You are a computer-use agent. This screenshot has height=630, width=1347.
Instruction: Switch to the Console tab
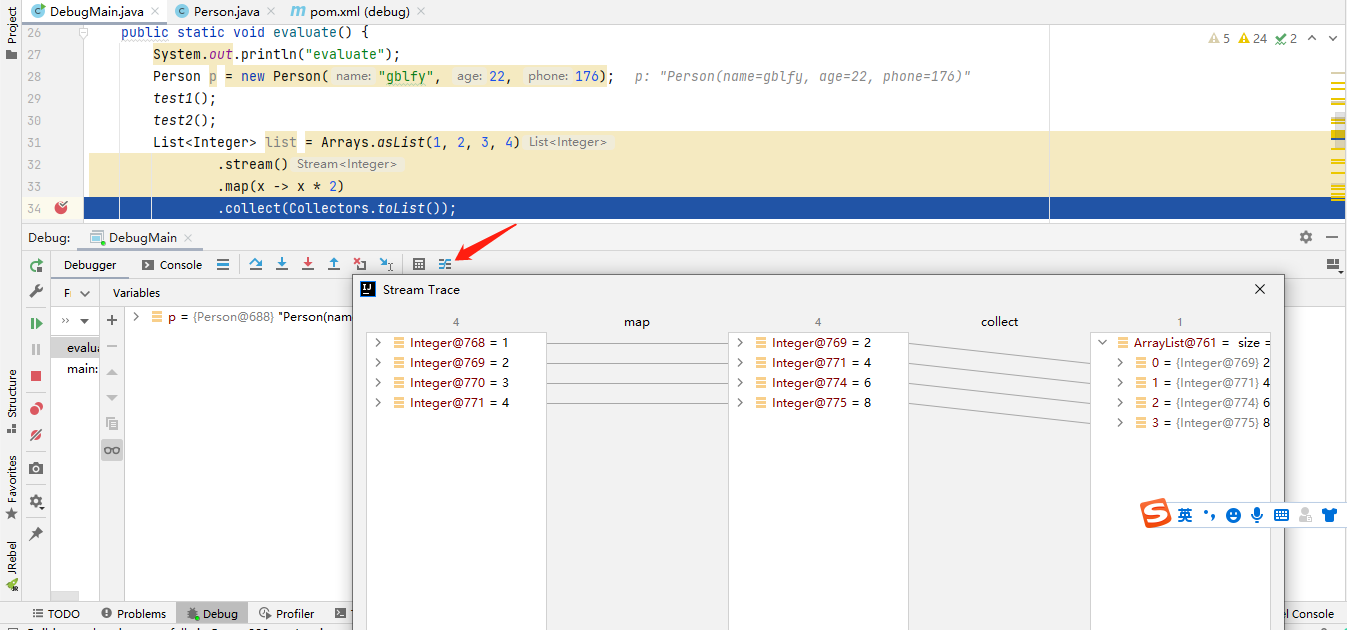point(172,265)
